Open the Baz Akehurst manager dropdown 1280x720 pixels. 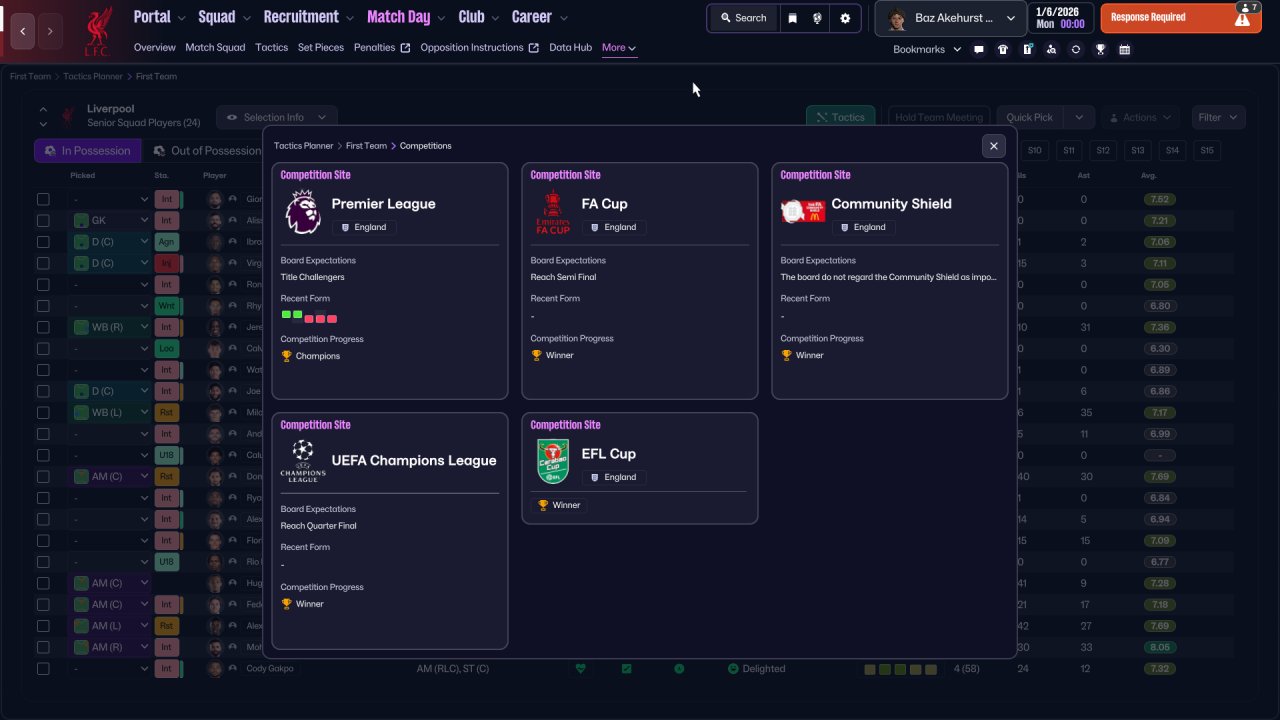point(952,18)
